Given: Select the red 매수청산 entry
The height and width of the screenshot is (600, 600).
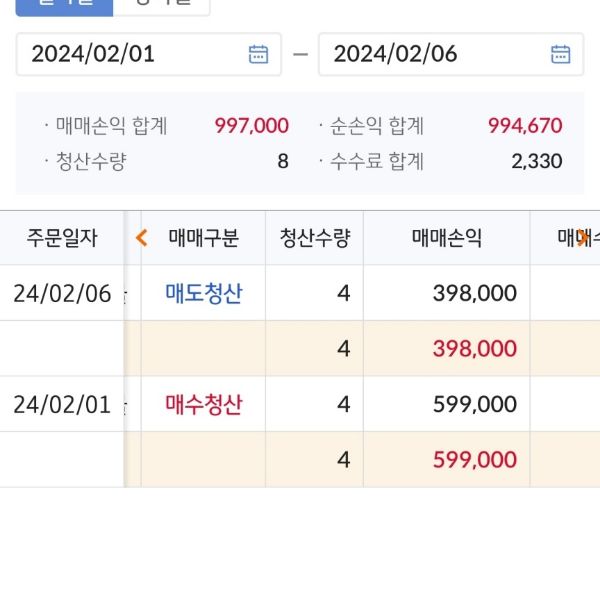Looking at the screenshot, I should pyautogui.click(x=204, y=404).
